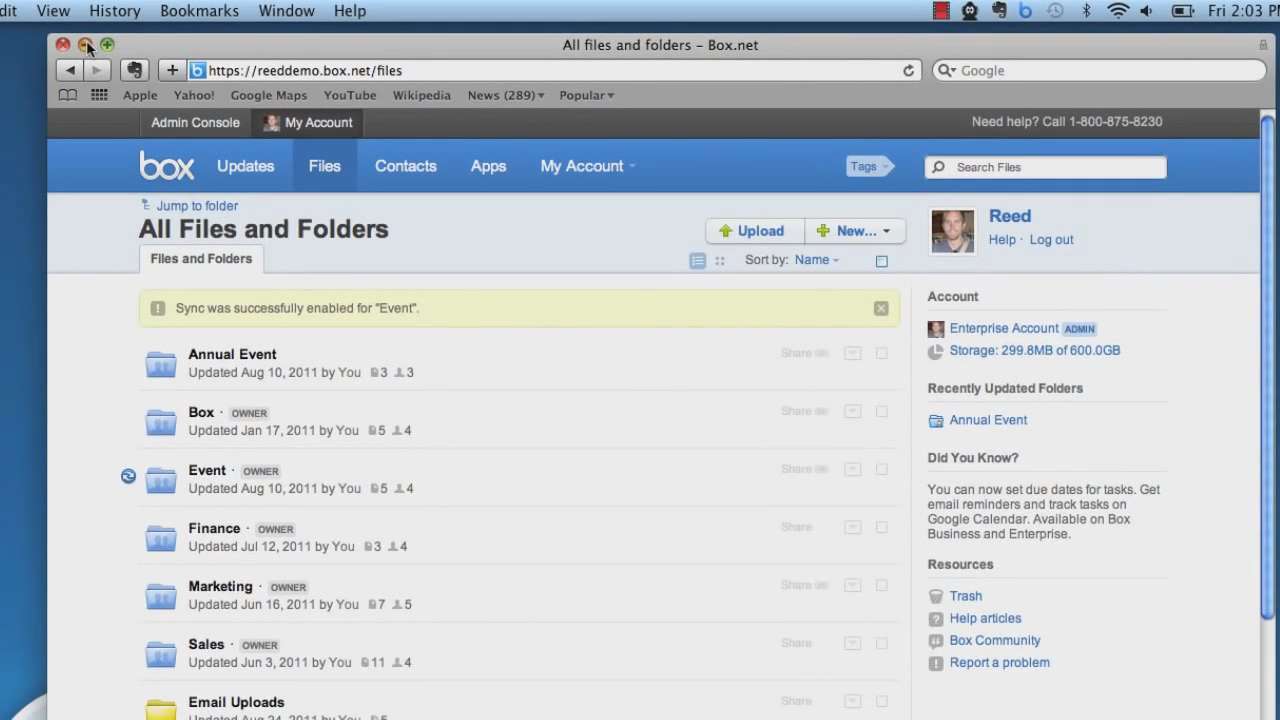Click the Log out link

pyautogui.click(x=1051, y=240)
